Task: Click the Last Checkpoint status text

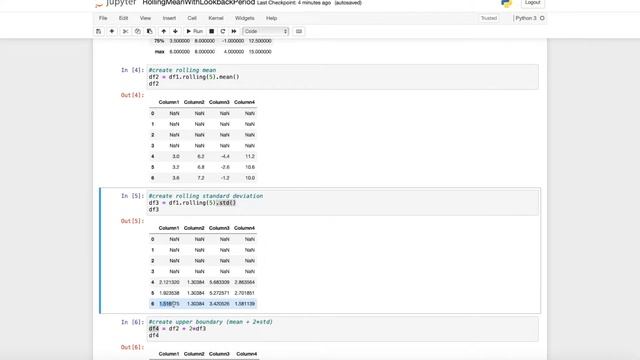Action: tap(294, 3)
